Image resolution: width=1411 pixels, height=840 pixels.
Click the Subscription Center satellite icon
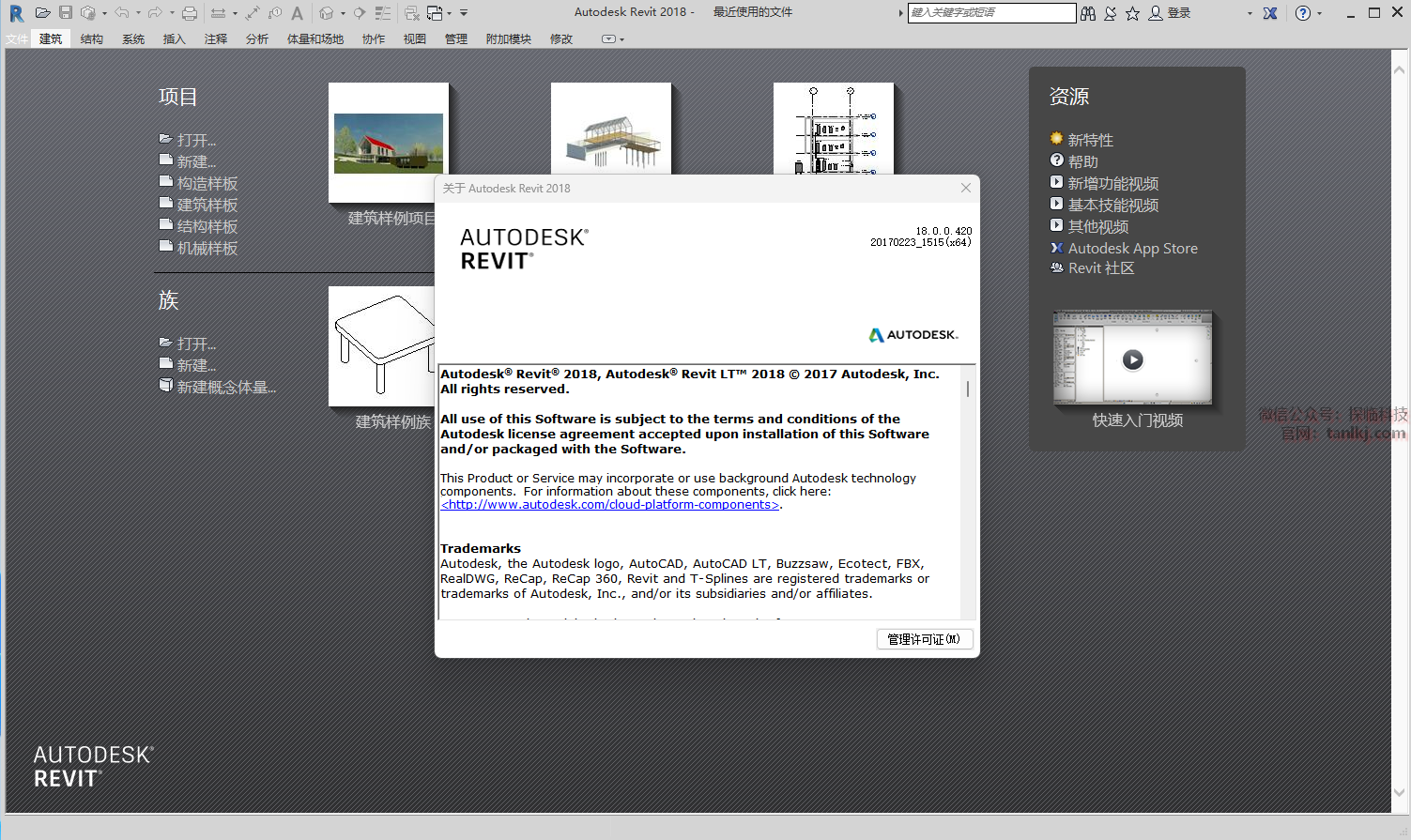tap(1111, 13)
